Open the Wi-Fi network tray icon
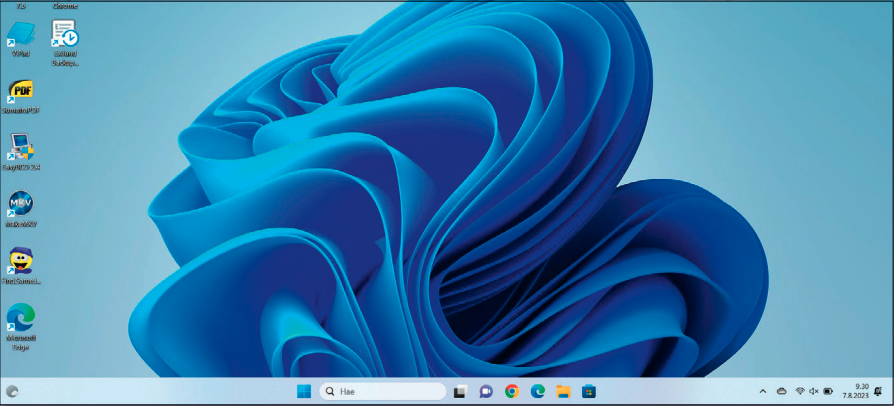894x406 pixels. 799,391
